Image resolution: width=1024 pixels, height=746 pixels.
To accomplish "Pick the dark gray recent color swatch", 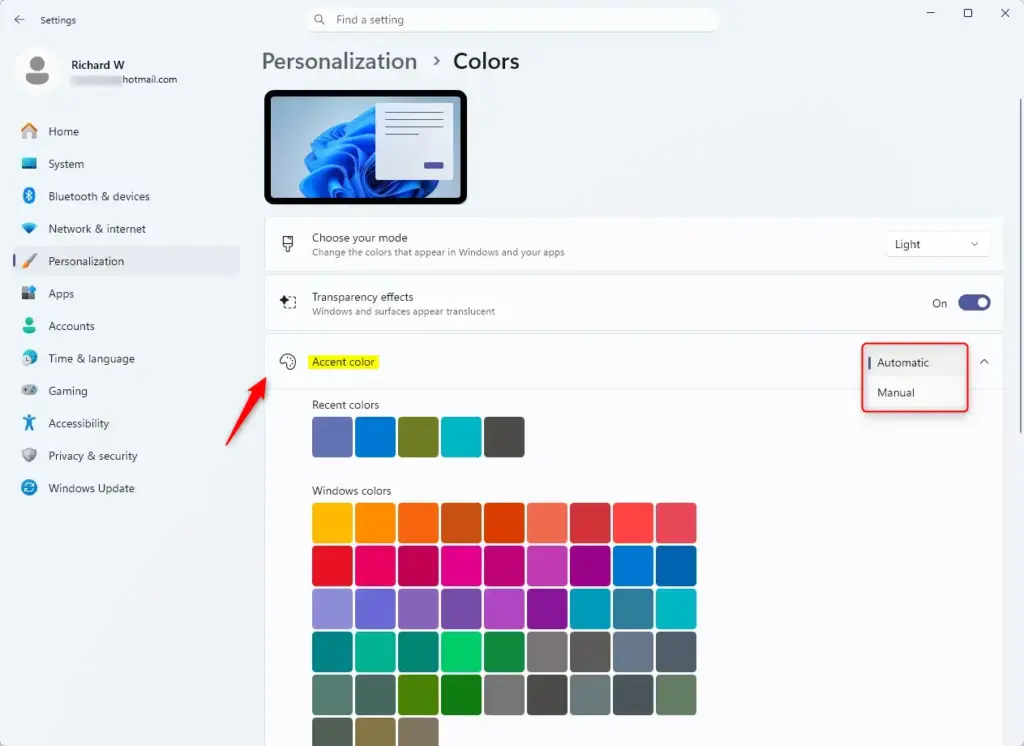I will tap(504, 437).
